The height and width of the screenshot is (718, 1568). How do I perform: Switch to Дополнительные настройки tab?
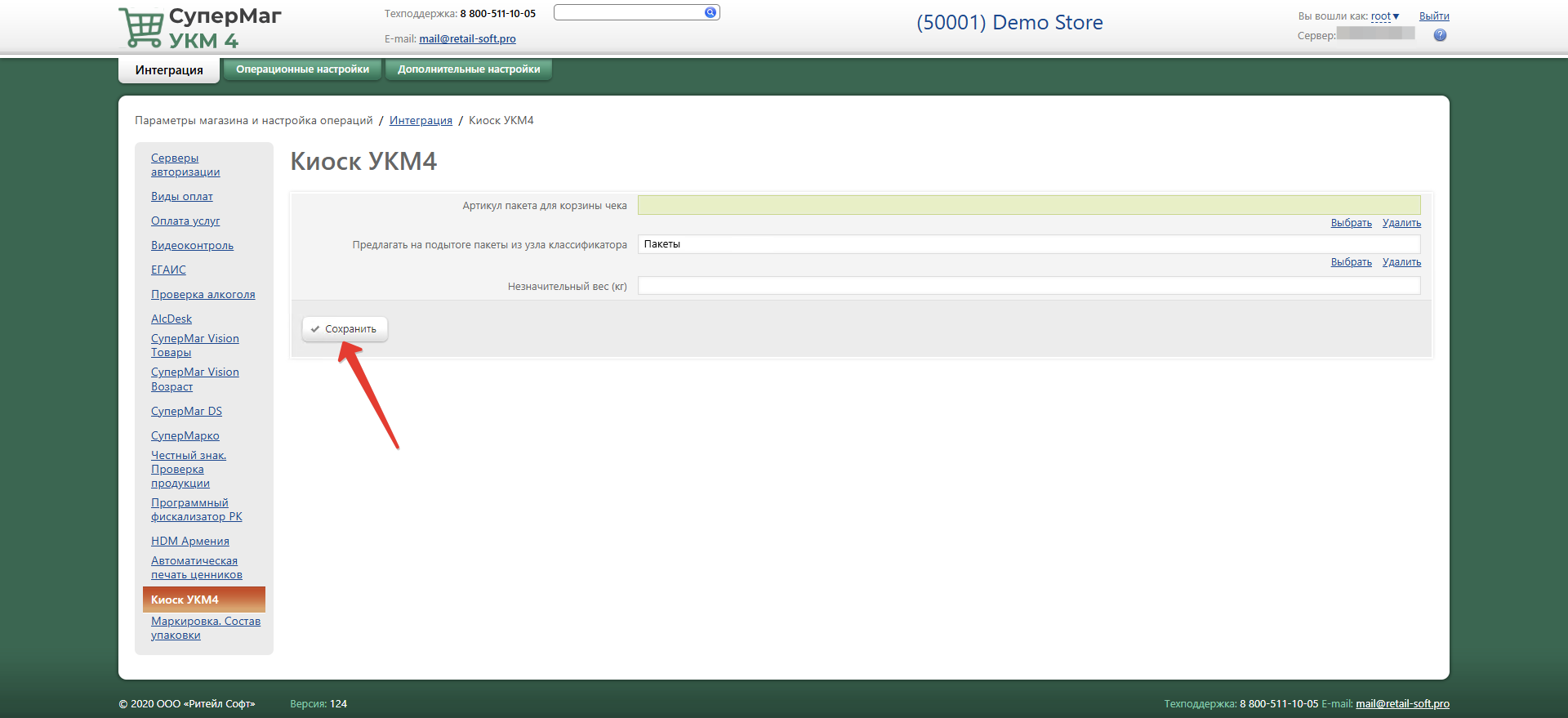[x=469, y=69]
